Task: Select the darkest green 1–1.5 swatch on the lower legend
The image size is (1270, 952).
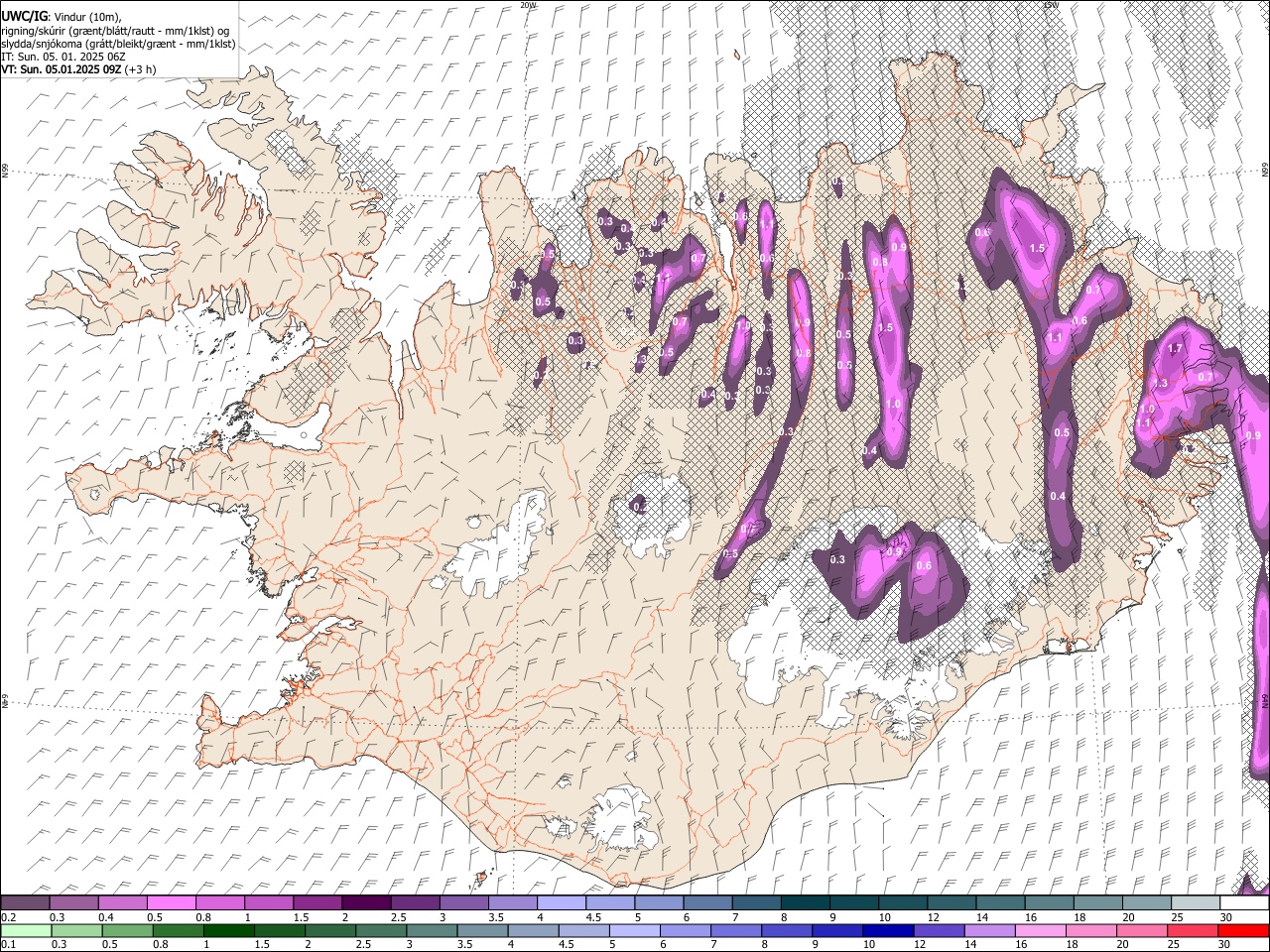Action: (228, 930)
